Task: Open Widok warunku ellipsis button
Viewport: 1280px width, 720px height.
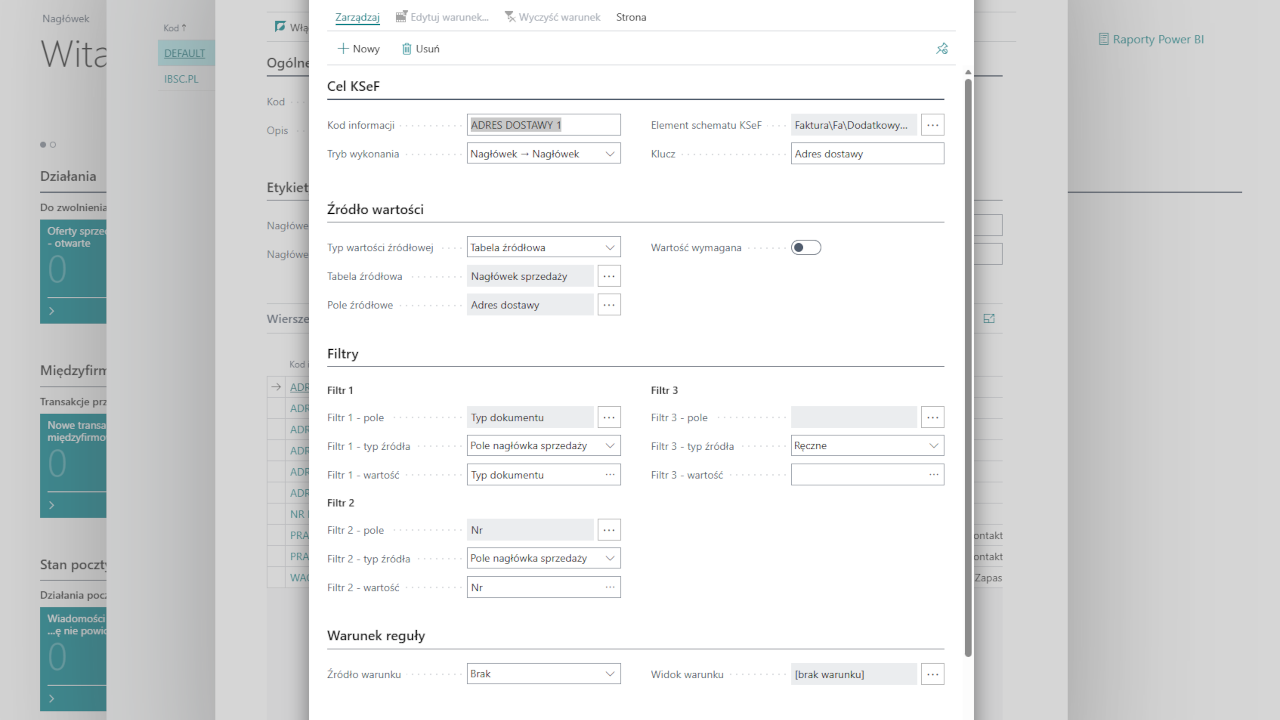Action: 932,674
